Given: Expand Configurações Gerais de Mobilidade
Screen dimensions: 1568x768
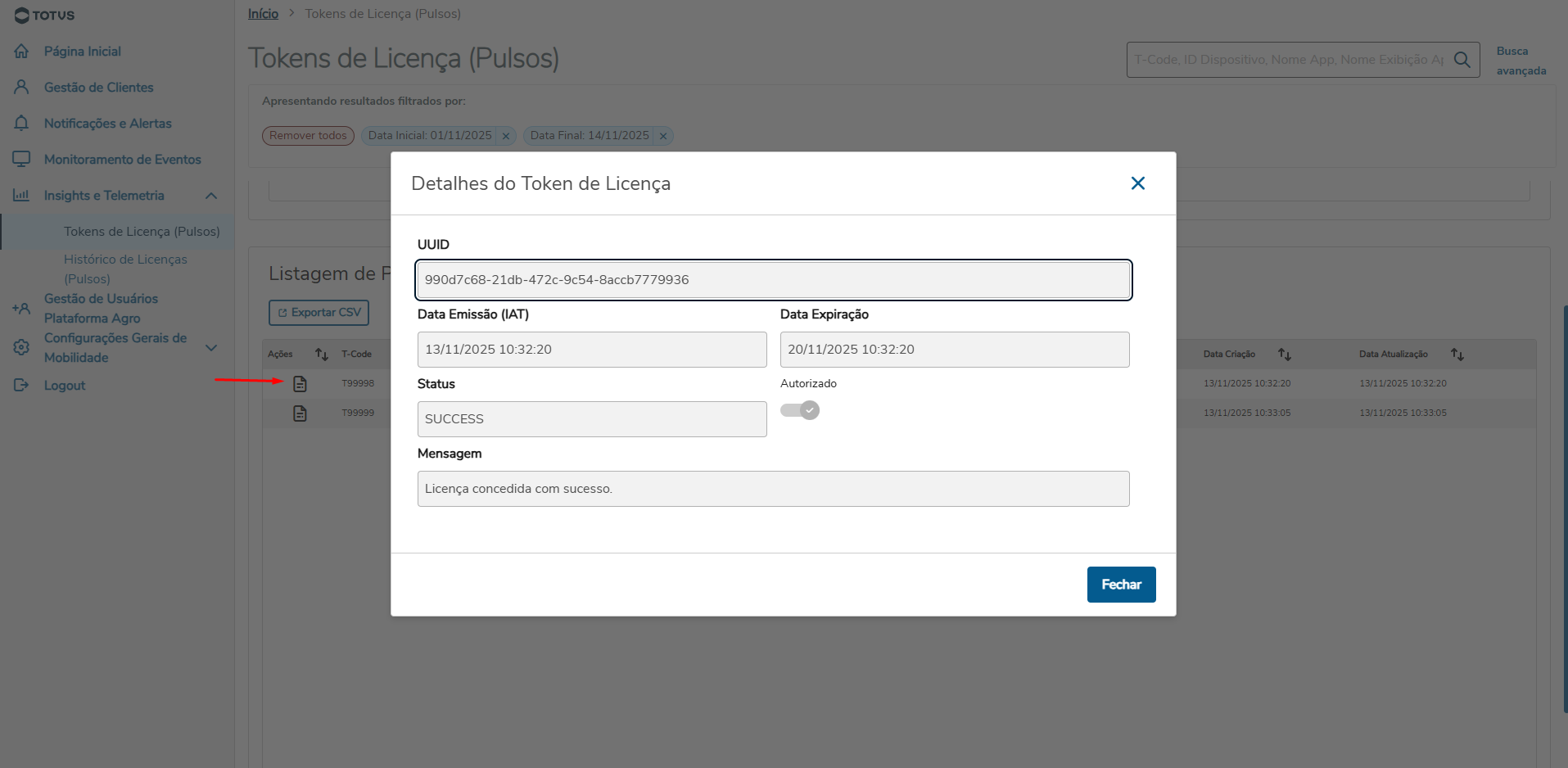Looking at the screenshot, I should click(211, 348).
